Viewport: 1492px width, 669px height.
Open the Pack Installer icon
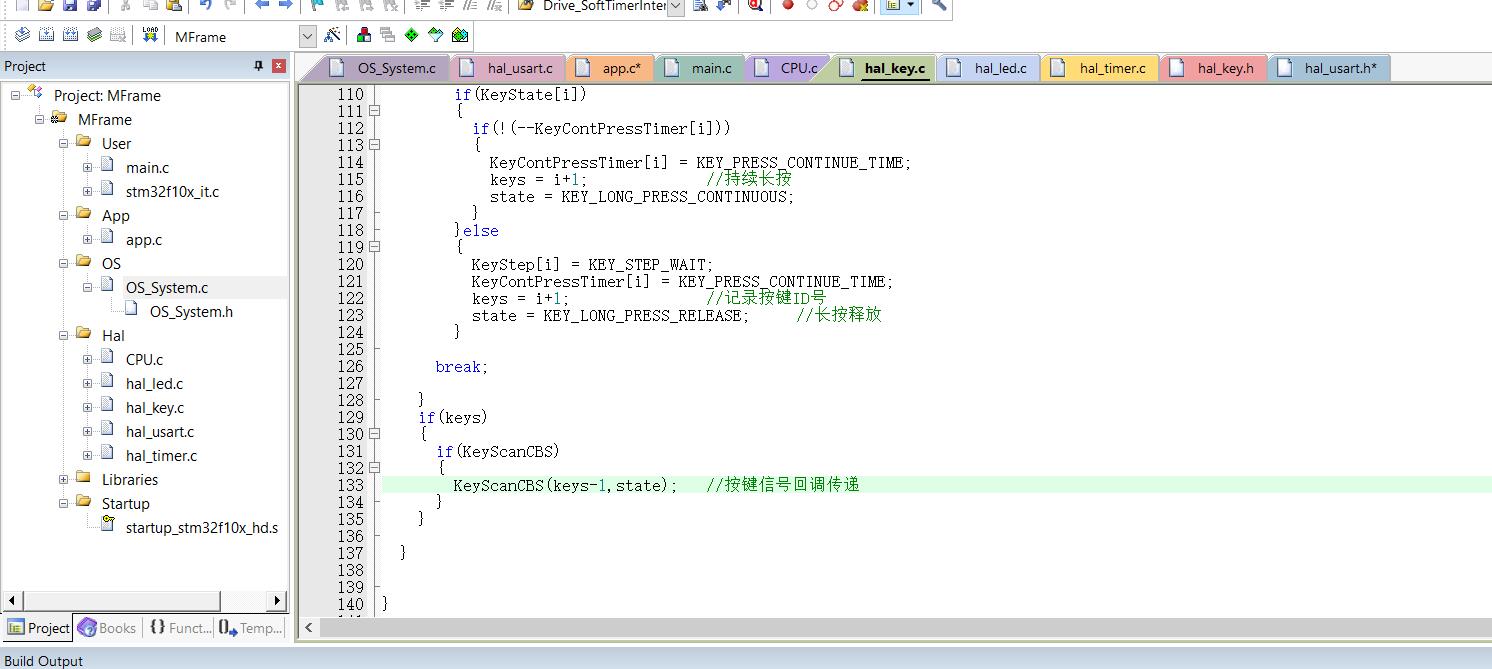point(459,35)
